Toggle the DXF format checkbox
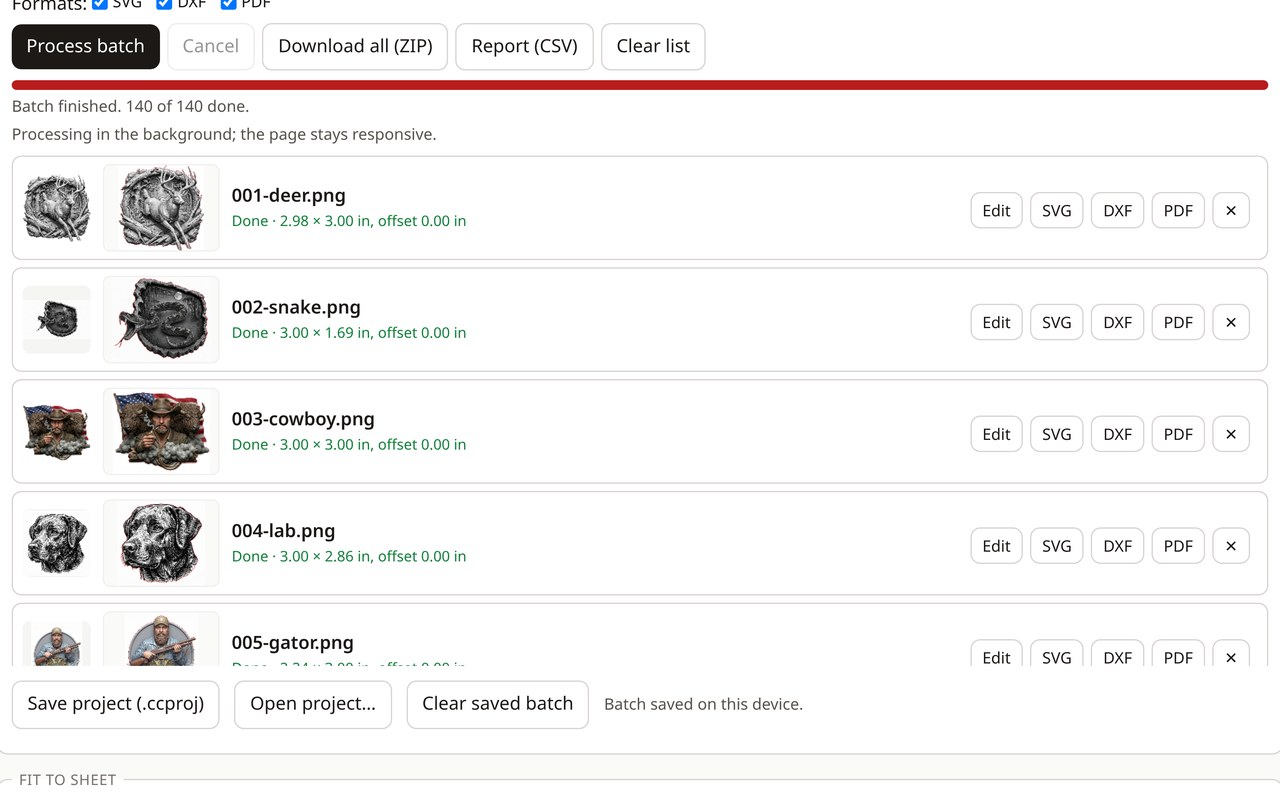1280x800 pixels. 164,4
